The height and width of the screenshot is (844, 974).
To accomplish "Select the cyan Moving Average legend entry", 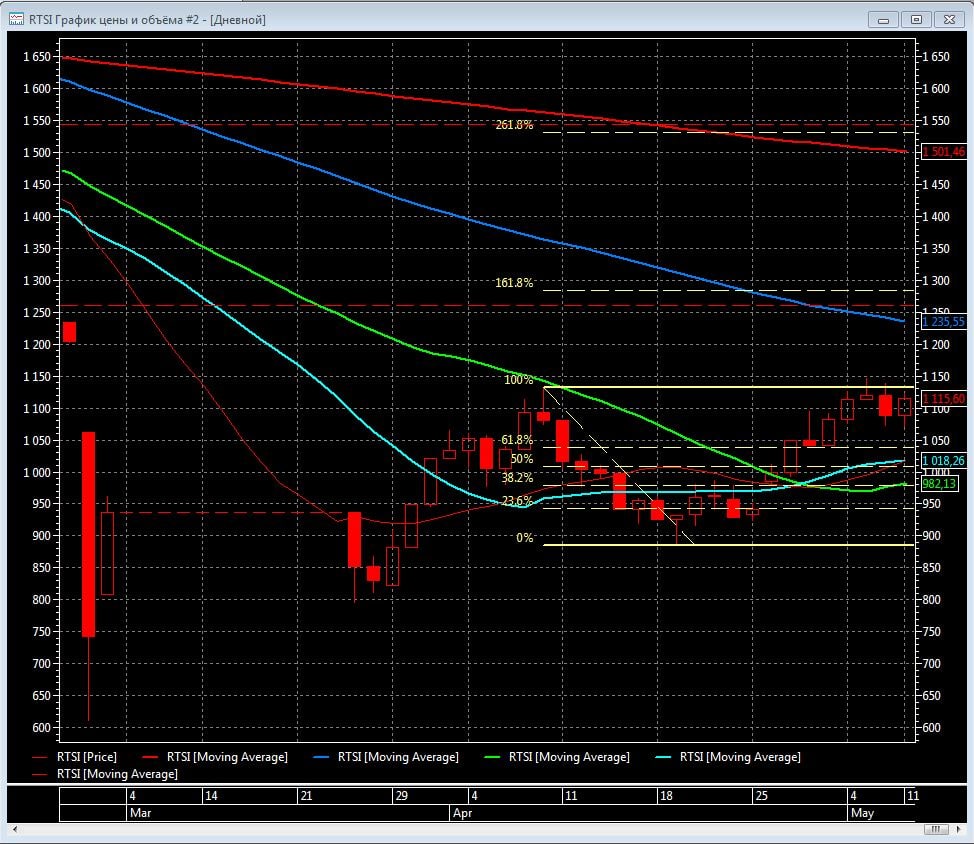I will 740,757.
